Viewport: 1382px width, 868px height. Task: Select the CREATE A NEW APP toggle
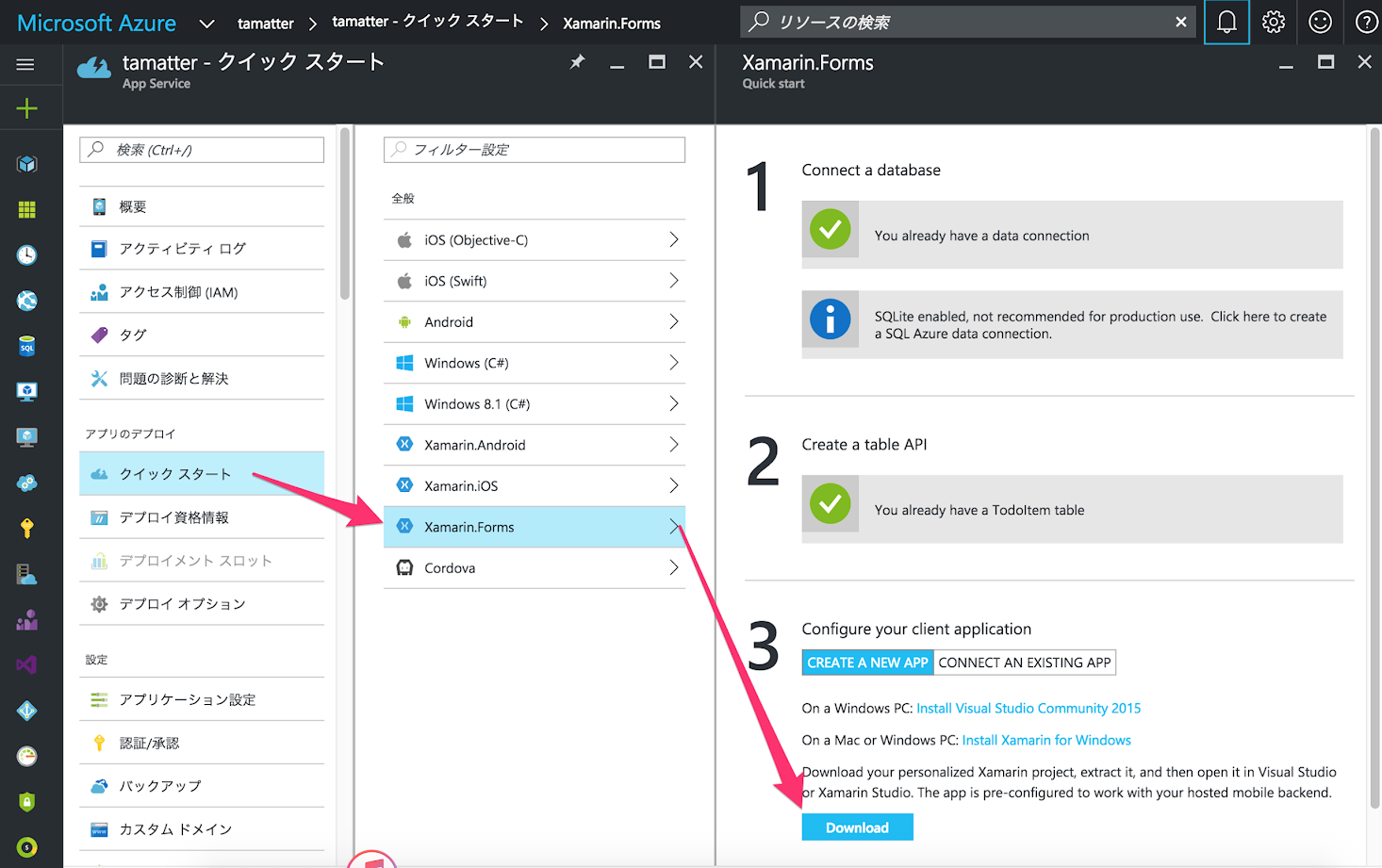pos(867,663)
